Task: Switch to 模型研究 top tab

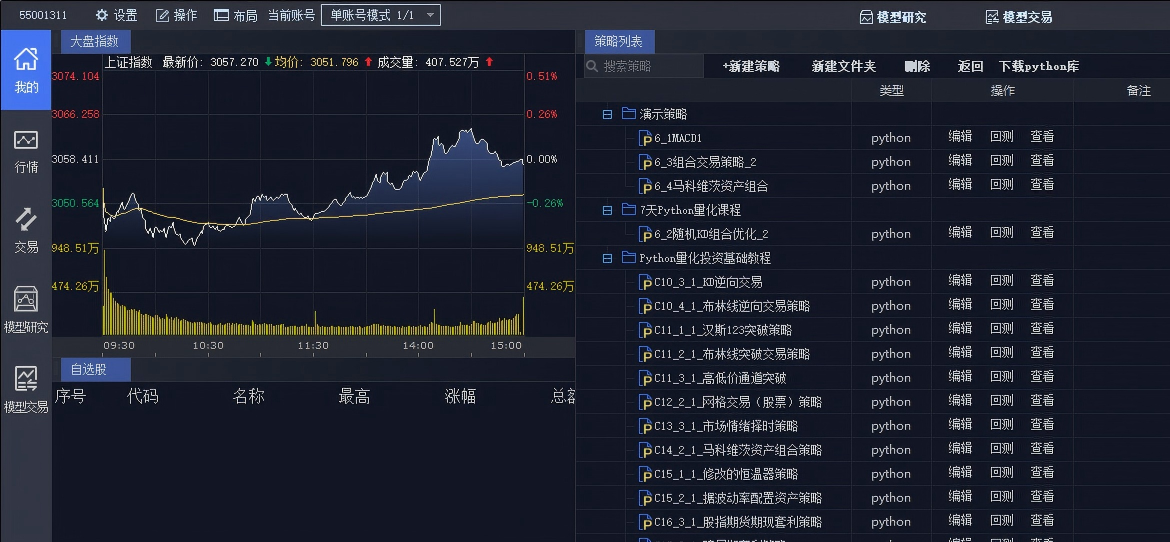Action: coord(893,17)
